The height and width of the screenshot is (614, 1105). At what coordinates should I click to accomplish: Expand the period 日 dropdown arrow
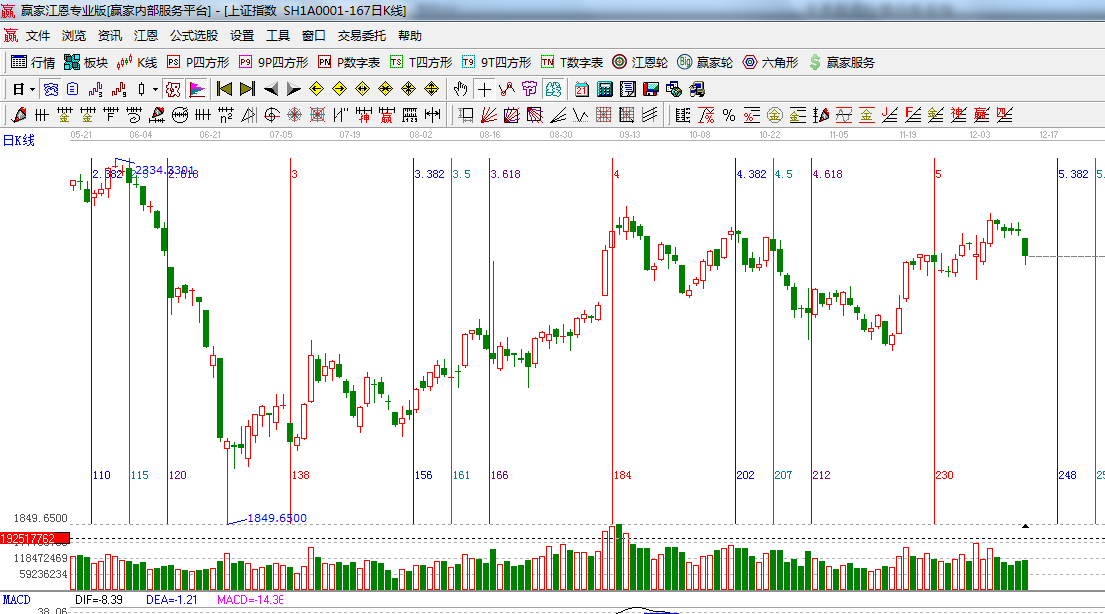click(32, 89)
